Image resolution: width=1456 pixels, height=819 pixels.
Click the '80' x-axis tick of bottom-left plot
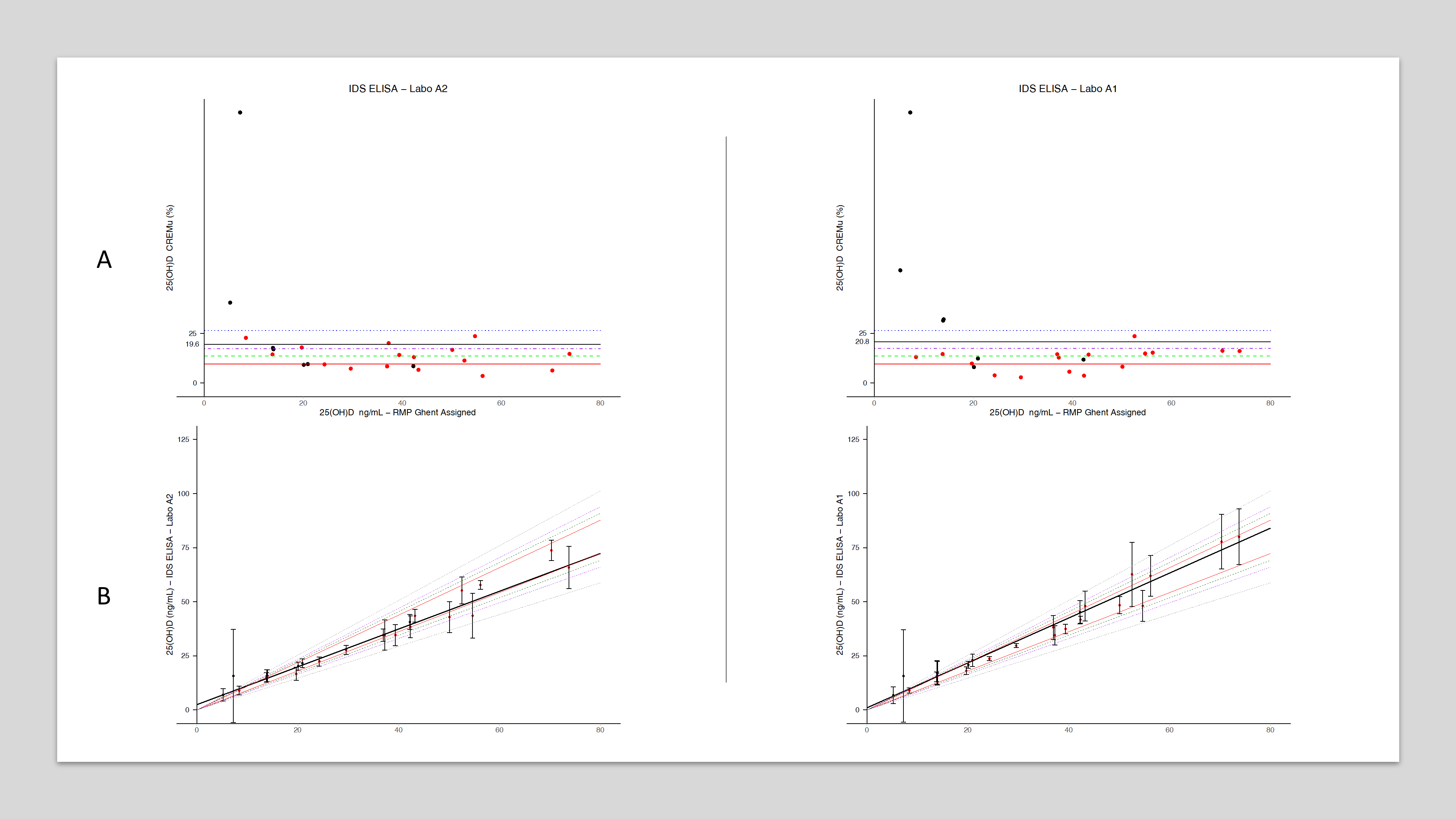coord(600,730)
